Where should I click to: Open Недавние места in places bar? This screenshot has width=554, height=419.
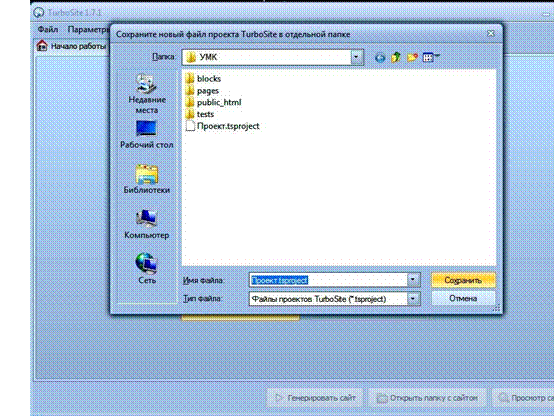(x=147, y=94)
